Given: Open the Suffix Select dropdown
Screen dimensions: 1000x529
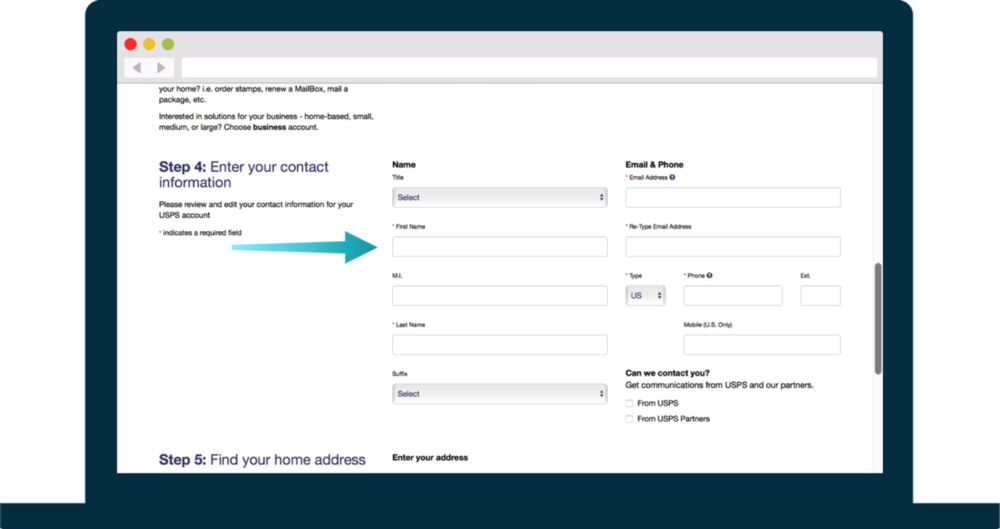Looking at the screenshot, I should [x=500, y=394].
